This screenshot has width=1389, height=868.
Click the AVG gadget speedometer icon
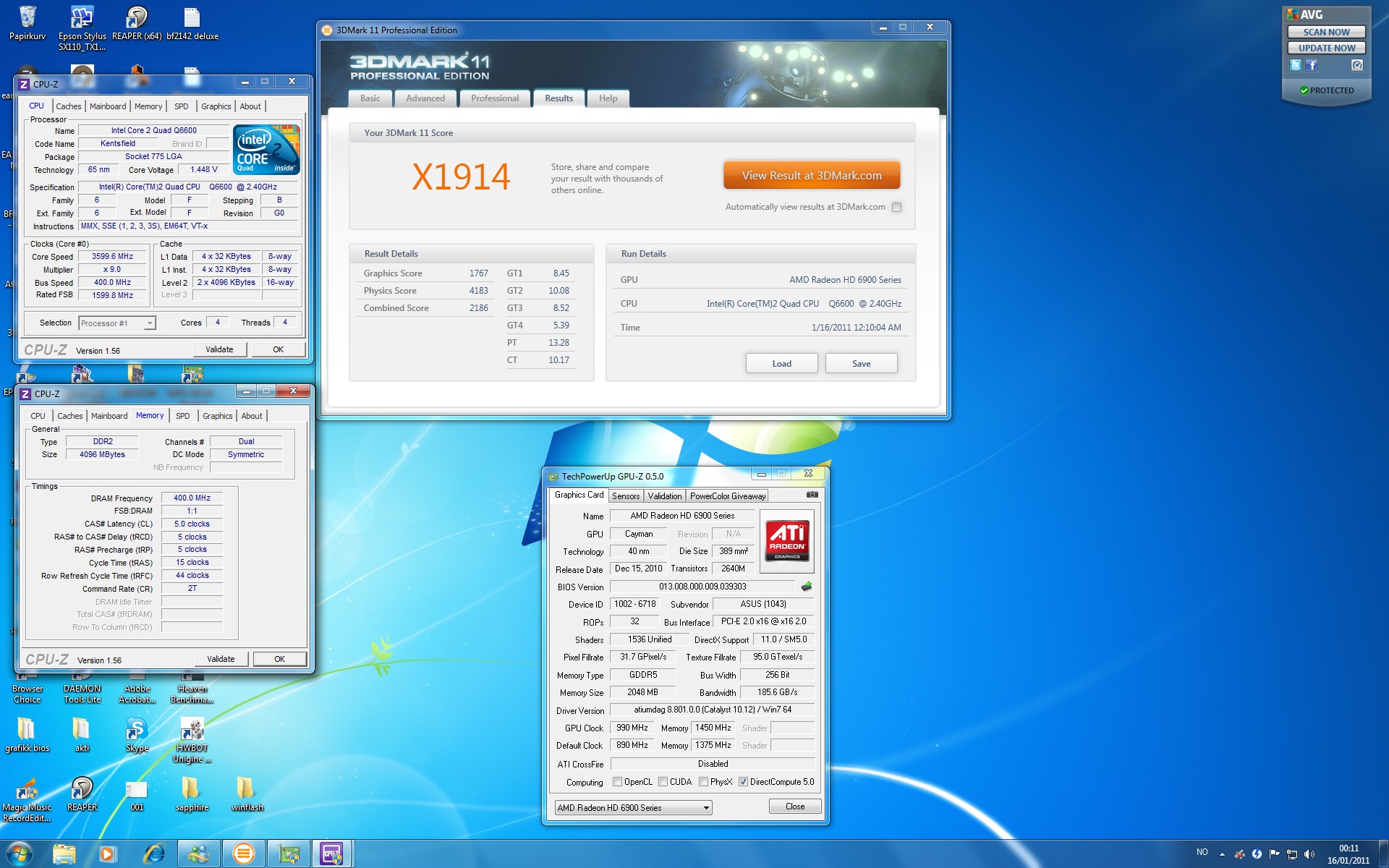pyautogui.click(x=1357, y=65)
